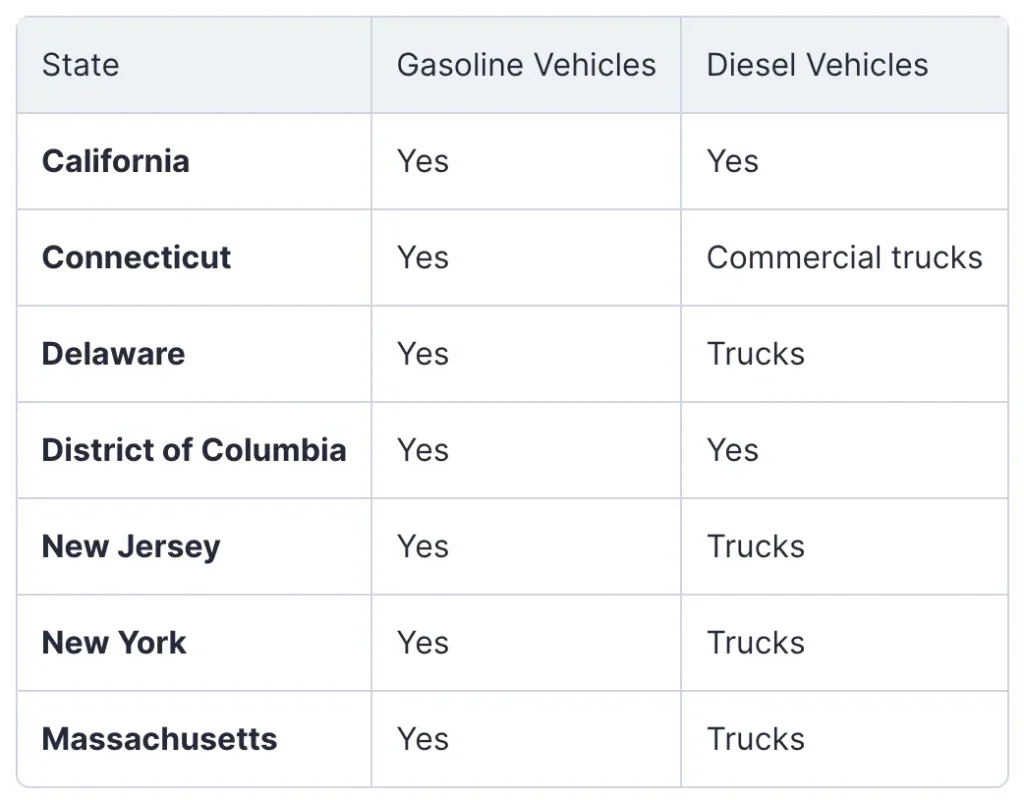The width and height of the screenshot is (1024, 800).
Task: Click Connecticut's Gasoline Vehicles Yes cell
Action: click(423, 258)
